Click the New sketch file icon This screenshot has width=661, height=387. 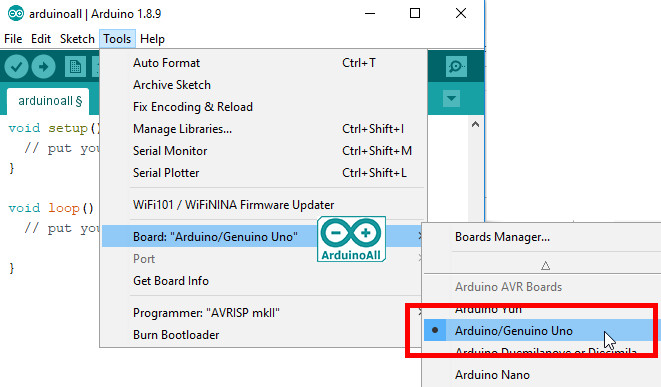tap(75, 67)
